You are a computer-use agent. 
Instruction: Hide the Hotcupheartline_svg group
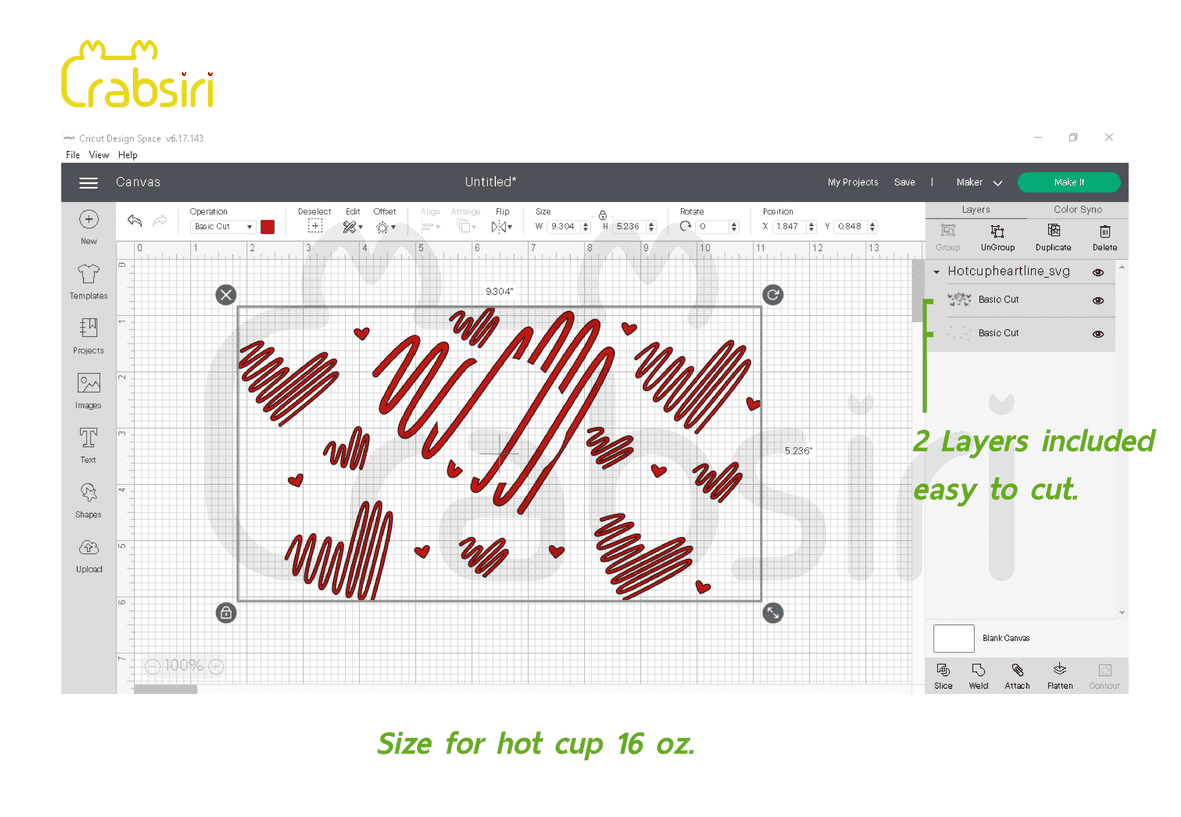coord(1098,272)
